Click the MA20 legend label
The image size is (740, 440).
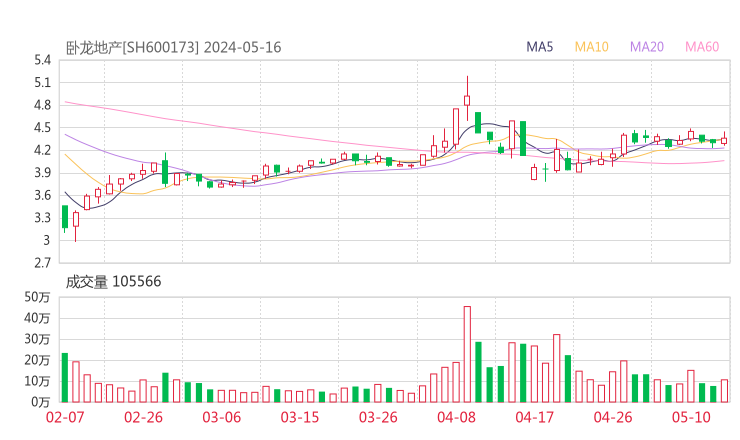pos(647,47)
